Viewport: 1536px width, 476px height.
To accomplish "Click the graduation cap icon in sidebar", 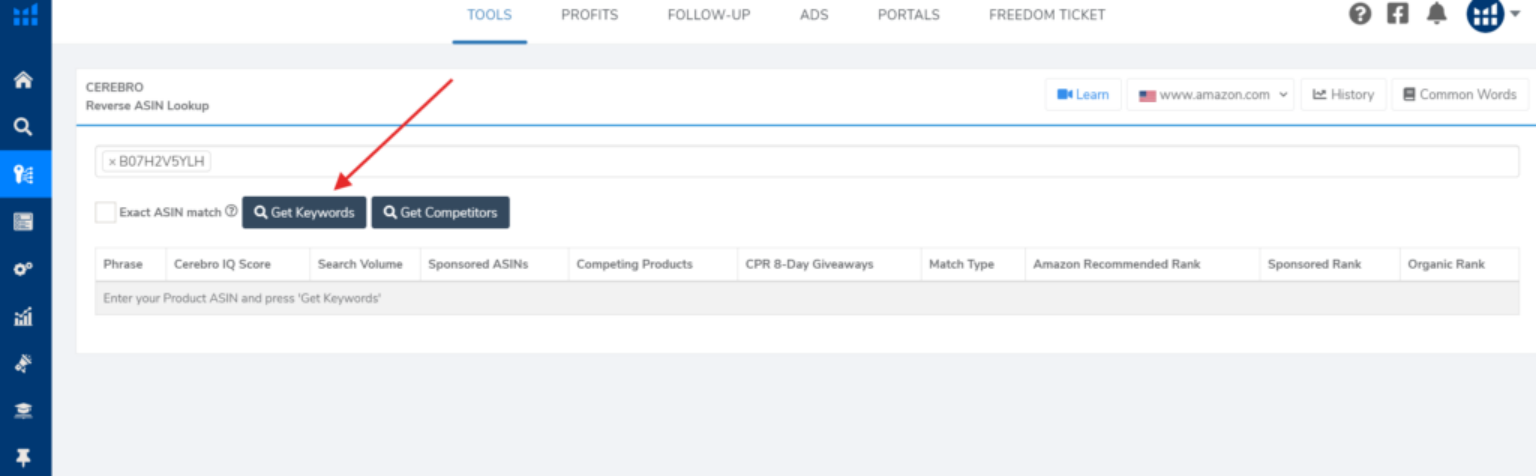I will [23, 411].
